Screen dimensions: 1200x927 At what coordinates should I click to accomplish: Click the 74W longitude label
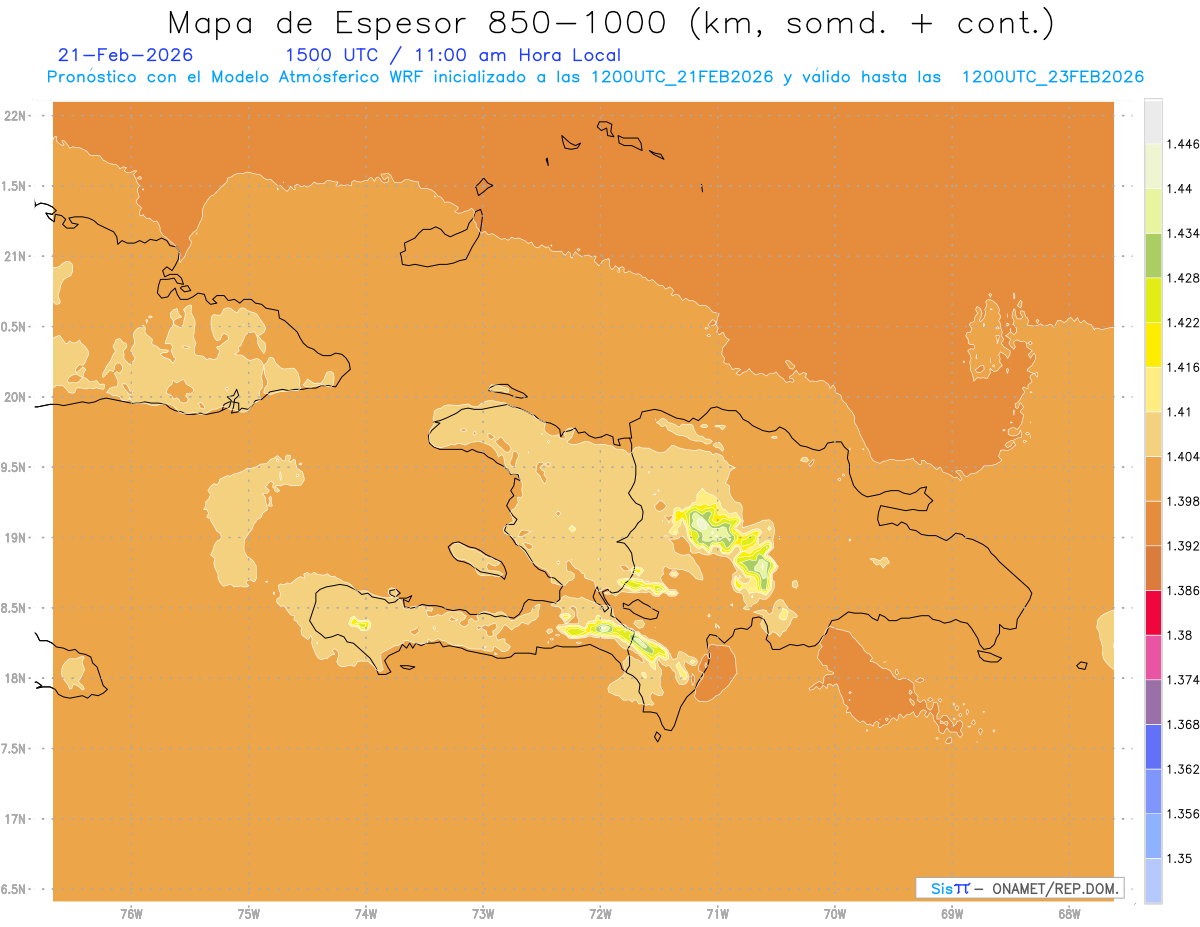[x=366, y=914]
